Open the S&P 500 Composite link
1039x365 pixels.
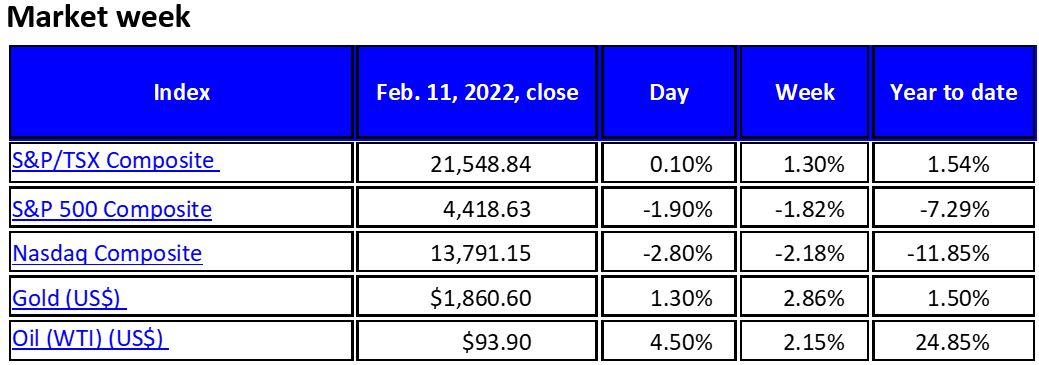click(112, 209)
